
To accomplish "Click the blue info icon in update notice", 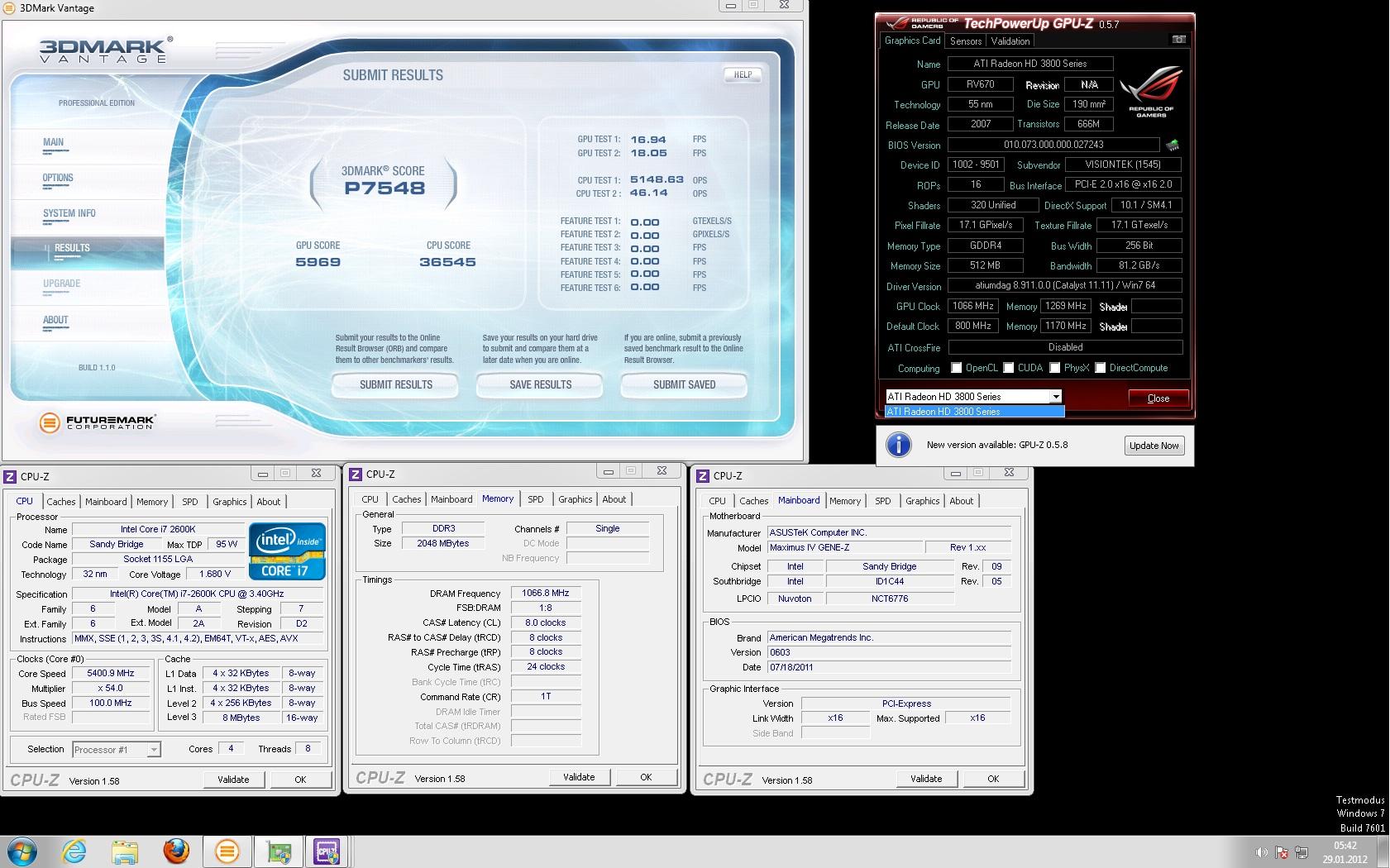I will coord(898,445).
